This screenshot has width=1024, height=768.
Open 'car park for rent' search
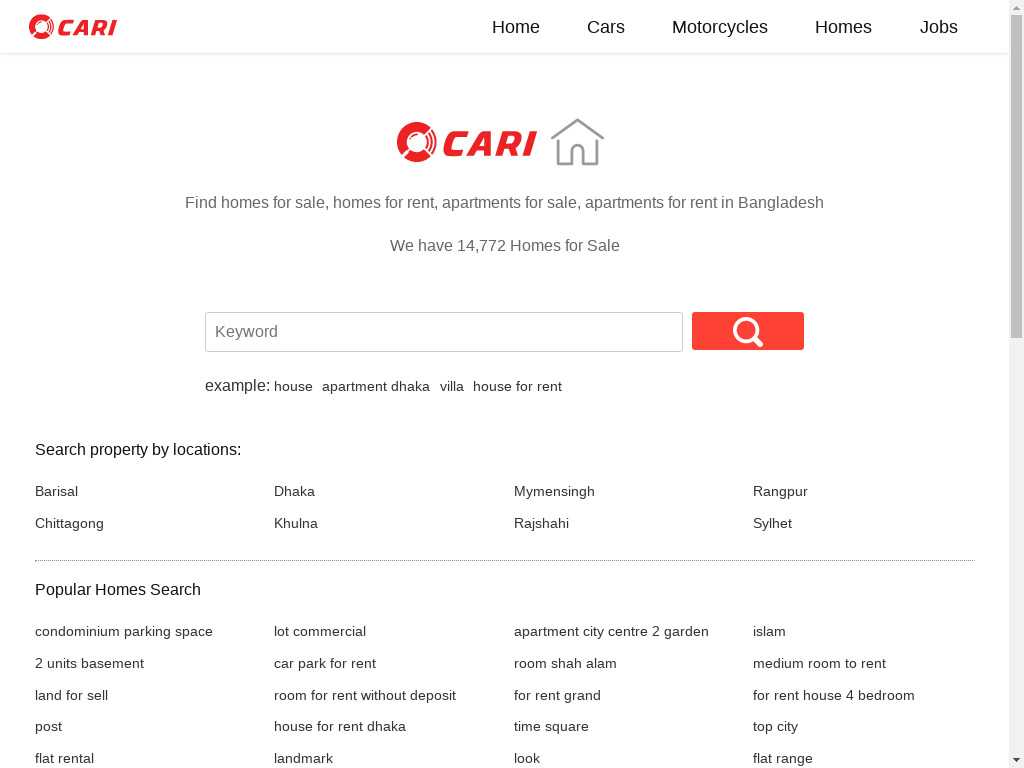pyautogui.click(x=325, y=664)
